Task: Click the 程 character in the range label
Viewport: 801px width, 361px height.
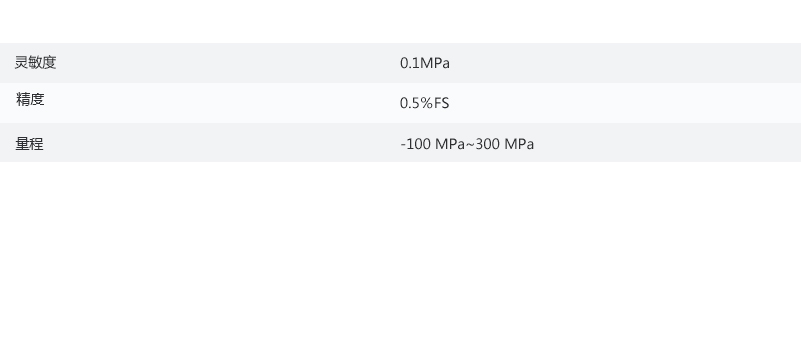Action: 37,144
